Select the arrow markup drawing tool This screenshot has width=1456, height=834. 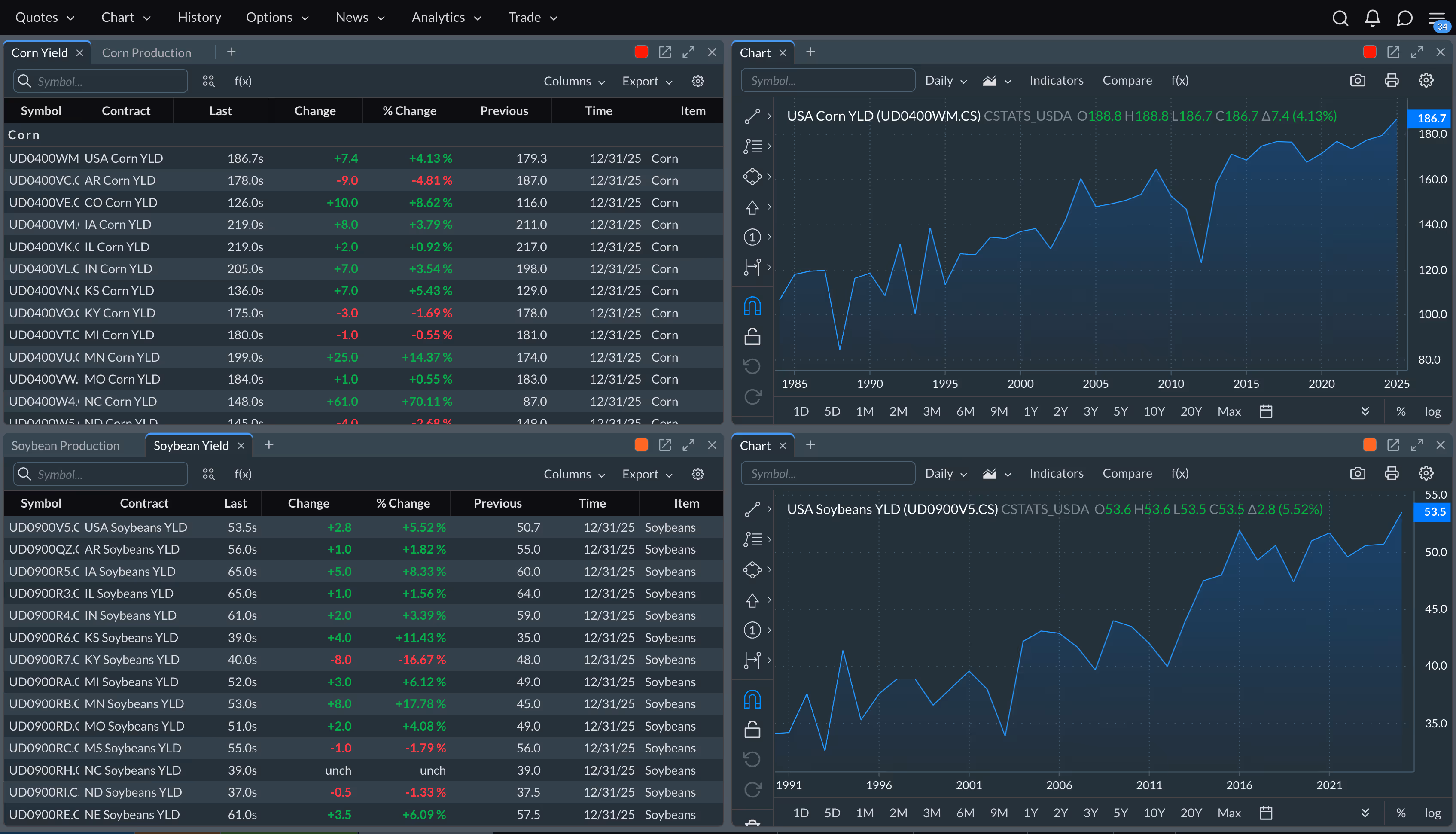point(752,207)
